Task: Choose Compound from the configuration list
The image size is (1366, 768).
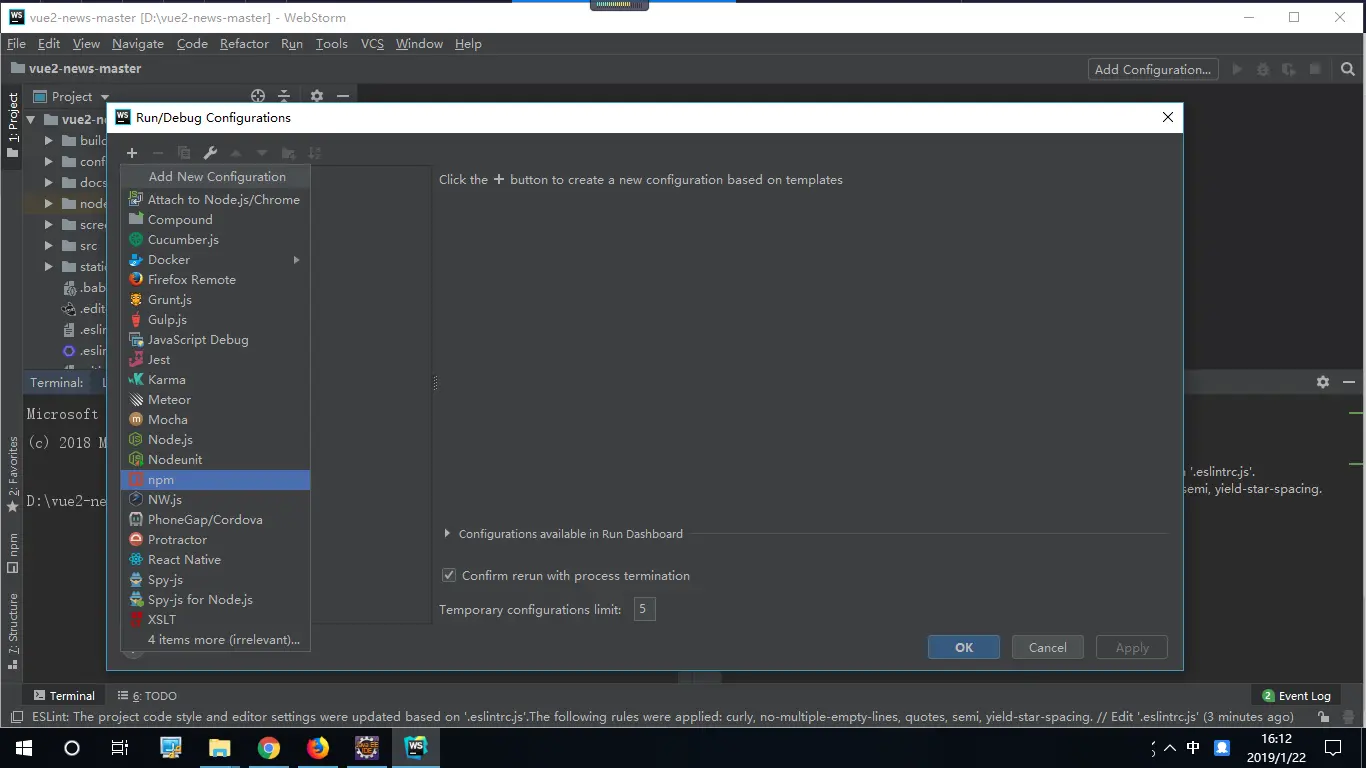Action: pyautogui.click(x=215, y=219)
